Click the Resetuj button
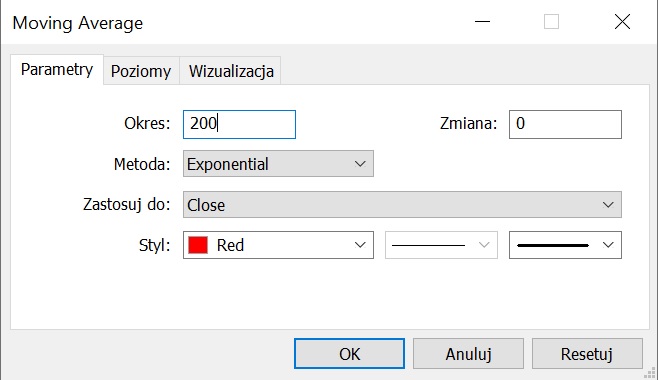 (x=587, y=354)
